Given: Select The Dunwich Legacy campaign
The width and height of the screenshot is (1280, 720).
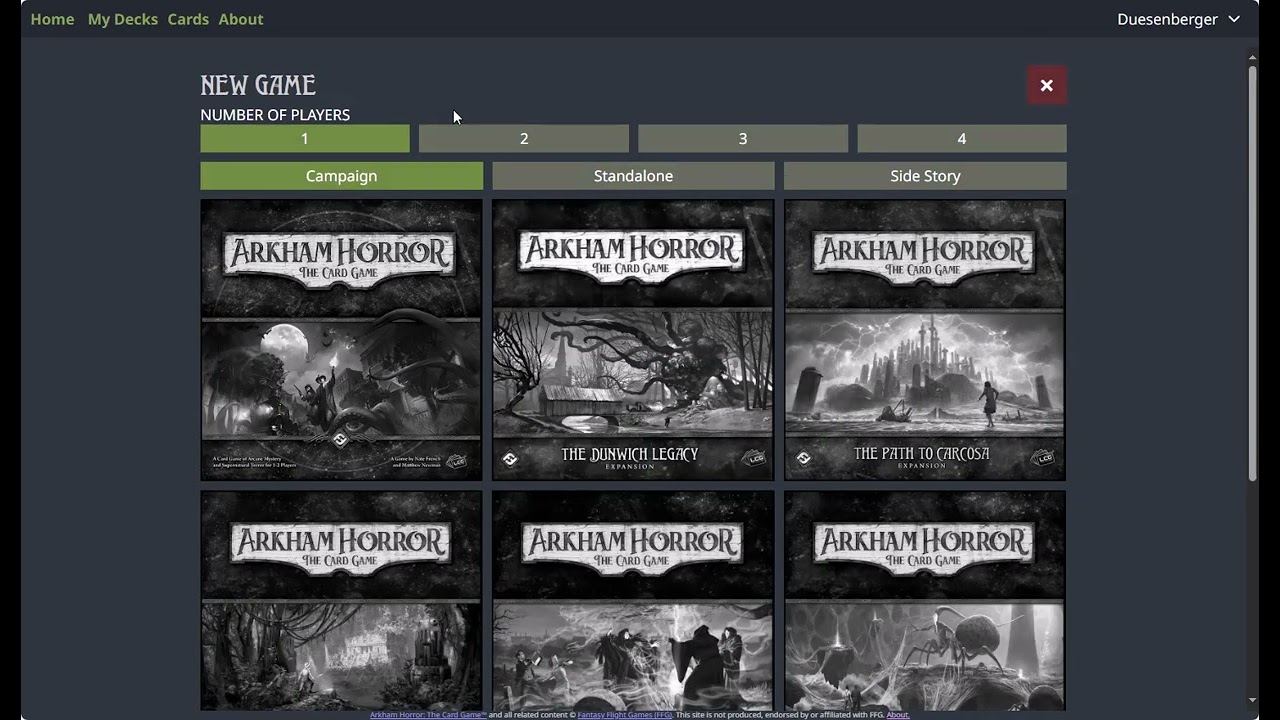Looking at the screenshot, I should (633, 340).
